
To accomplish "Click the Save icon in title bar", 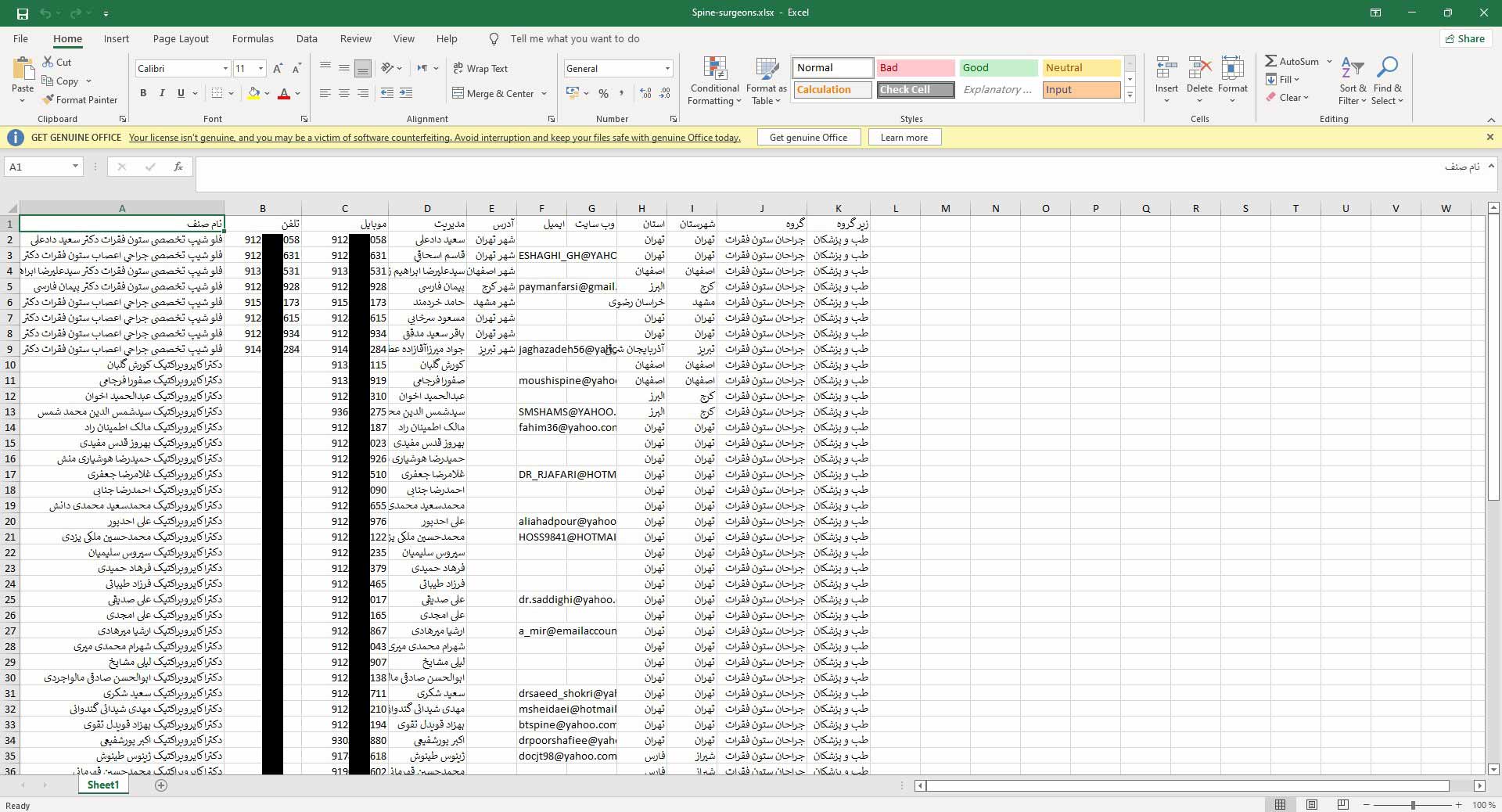I will pyautogui.click(x=22, y=13).
